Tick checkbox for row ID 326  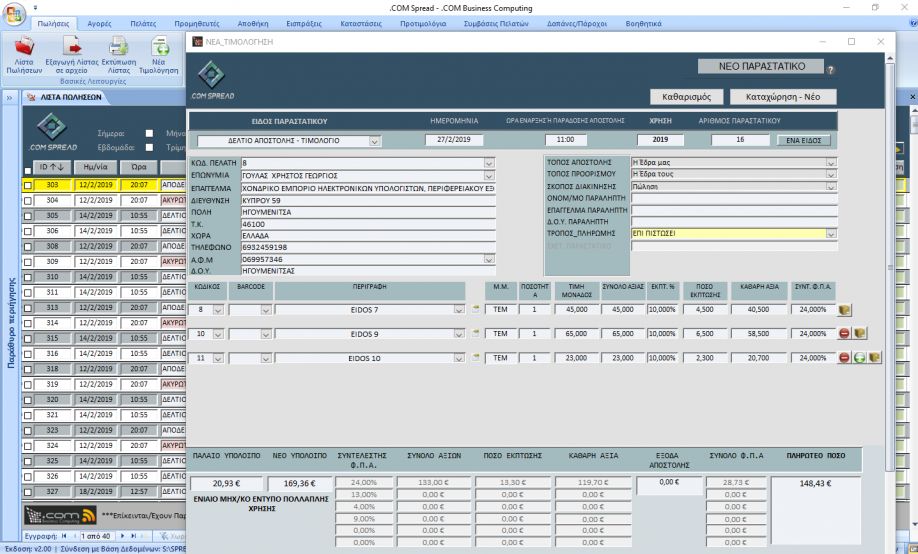pyautogui.click(x=28, y=477)
